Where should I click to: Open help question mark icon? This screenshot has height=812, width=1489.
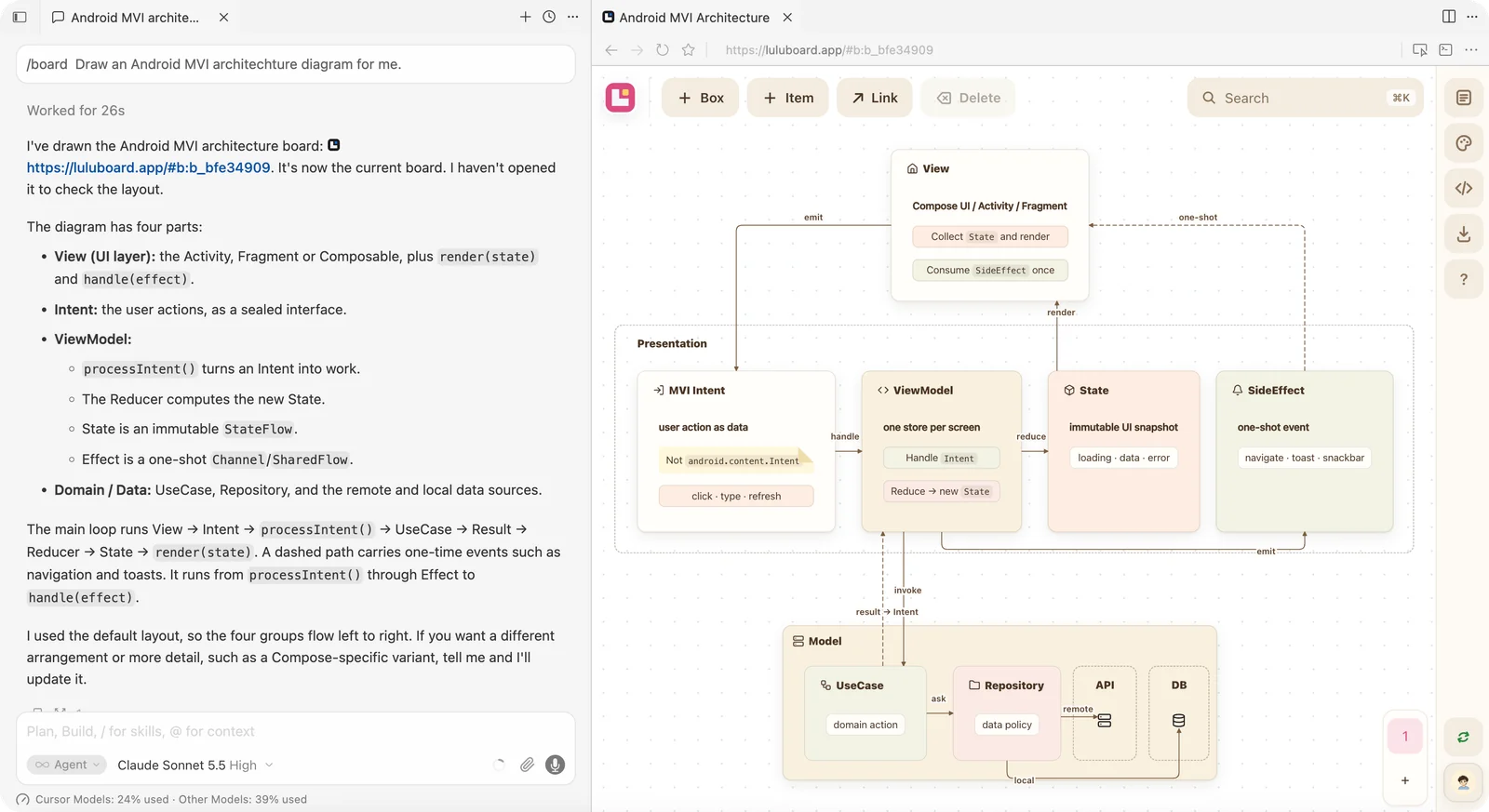tap(1464, 279)
